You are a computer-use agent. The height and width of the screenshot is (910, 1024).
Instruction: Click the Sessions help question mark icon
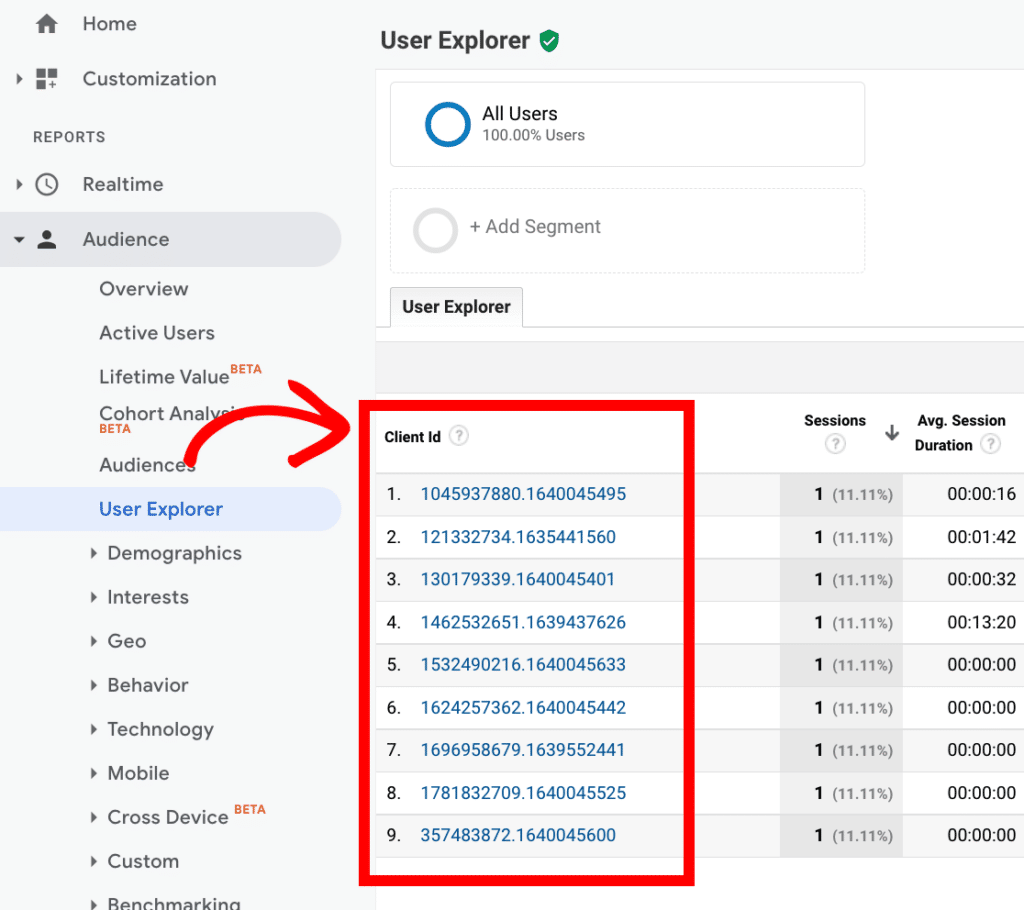835,444
